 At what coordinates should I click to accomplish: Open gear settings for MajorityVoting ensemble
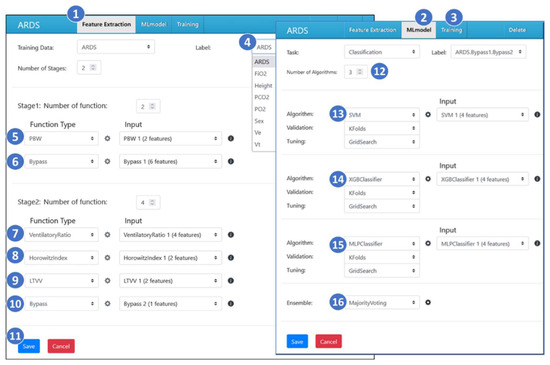pyautogui.click(x=428, y=302)
